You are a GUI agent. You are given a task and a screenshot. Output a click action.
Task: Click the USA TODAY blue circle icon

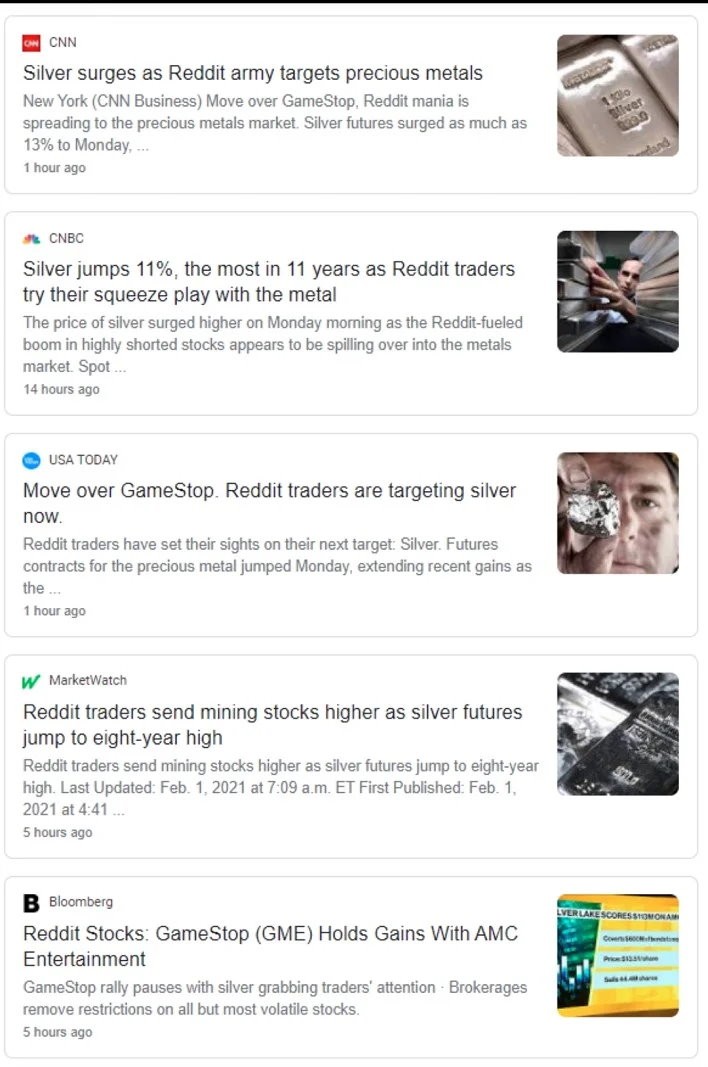click(x=31, y=460)
